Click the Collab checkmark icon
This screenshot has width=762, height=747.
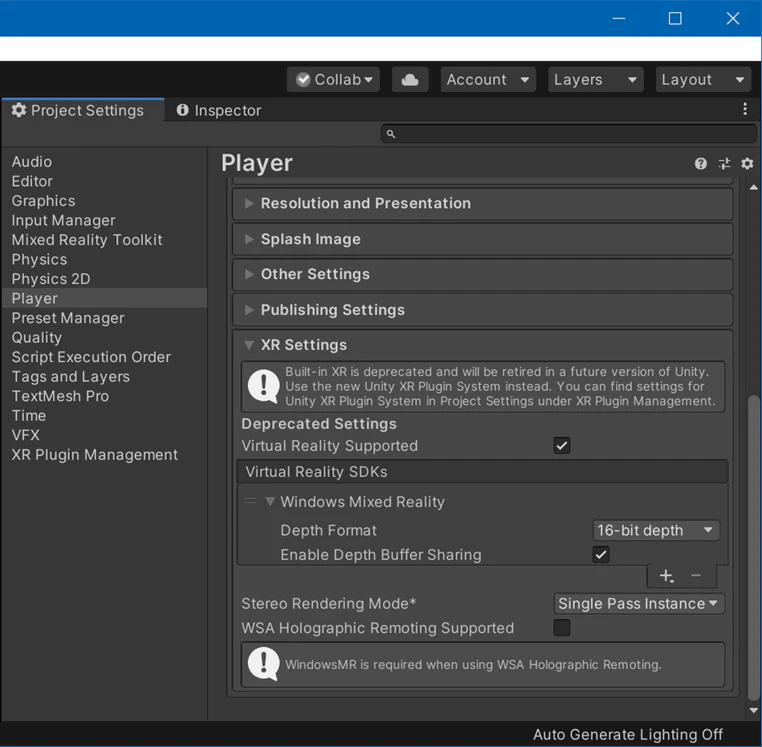pyautogui.click(x=303, y=80)
